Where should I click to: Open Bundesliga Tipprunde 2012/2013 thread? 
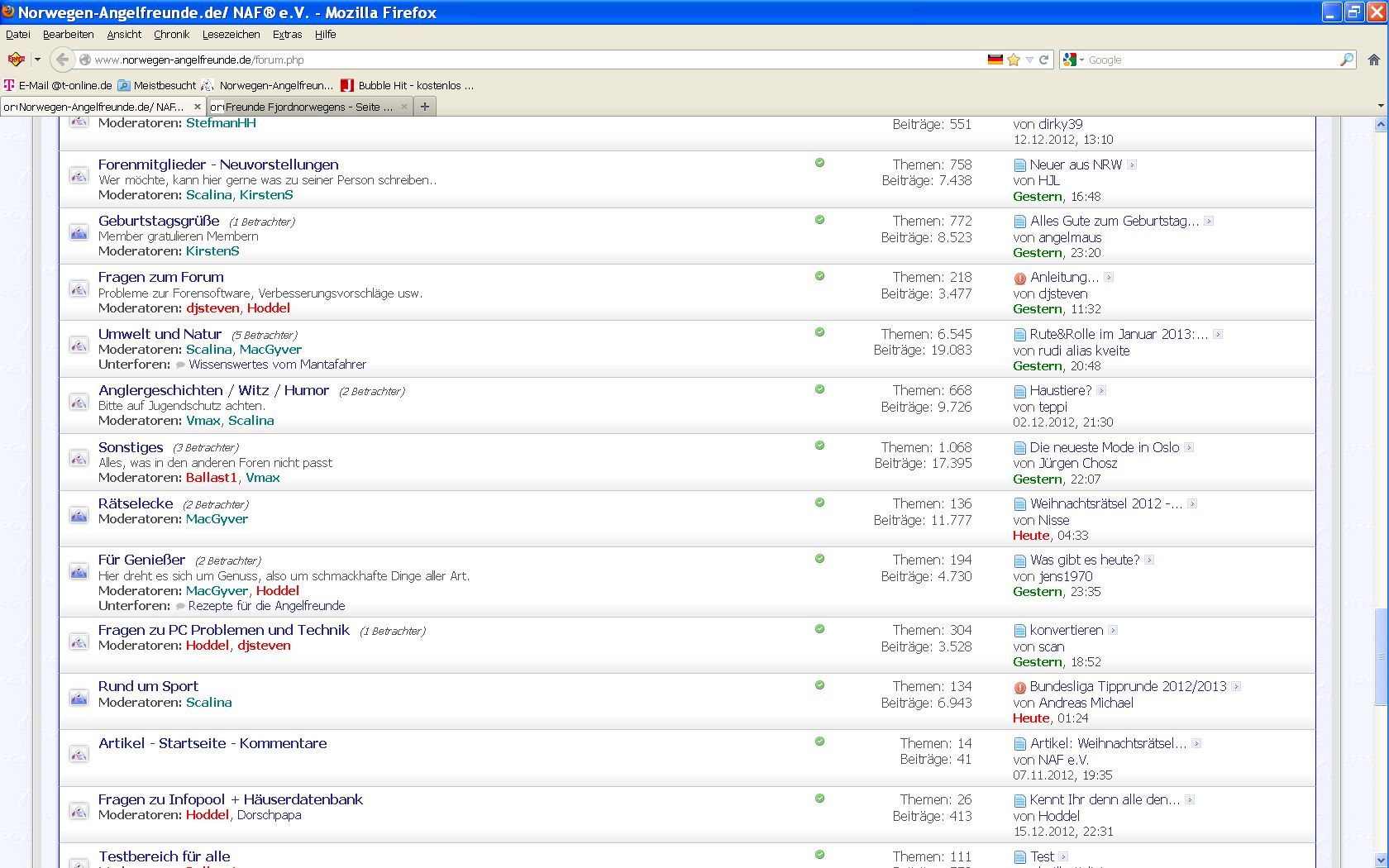coord(1128,686)
